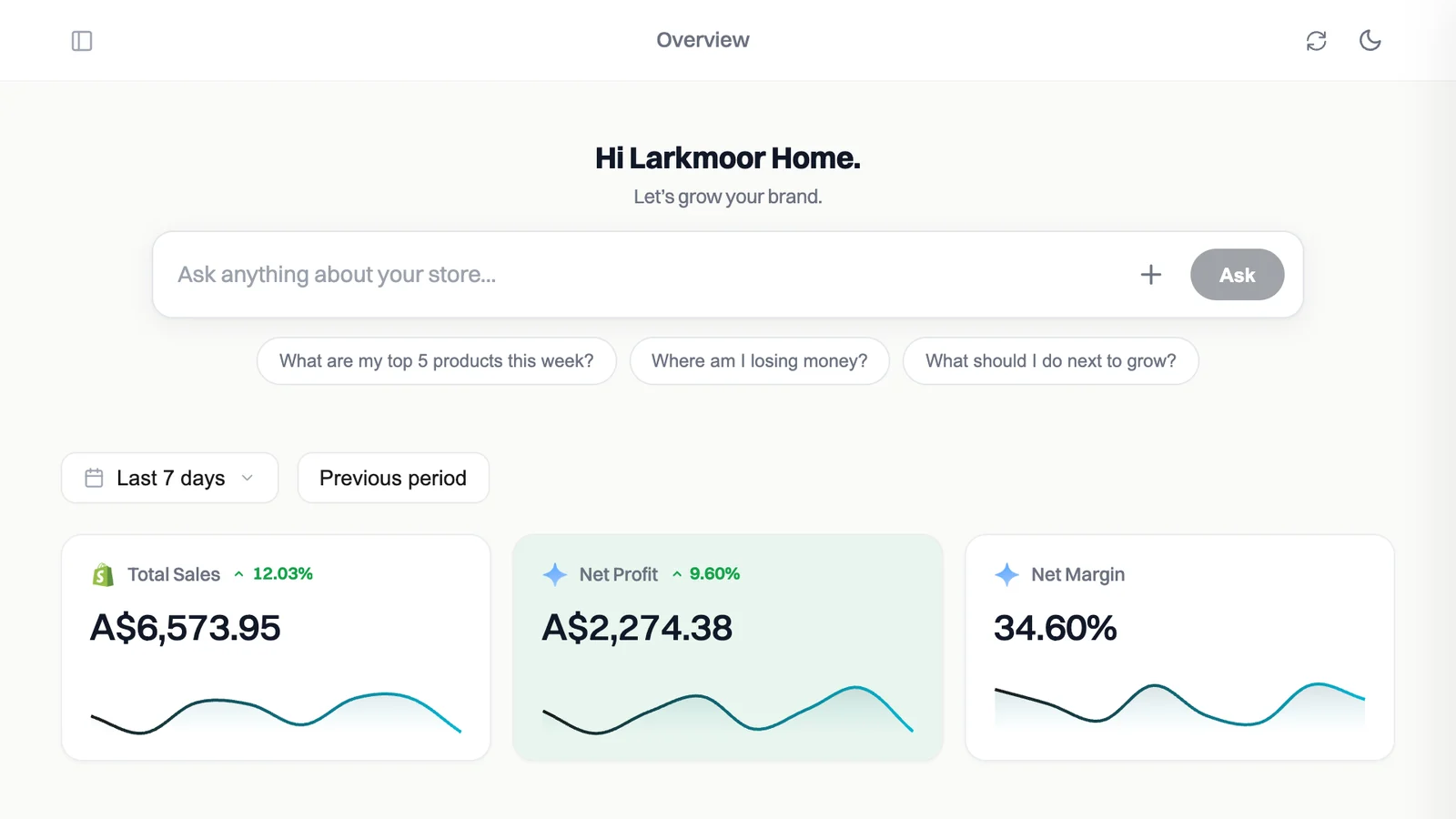Click the sparkle icon beside Net Profit
Image resolution: width=1456 pixels, height=819 pixels.
(x=555, y=574)
